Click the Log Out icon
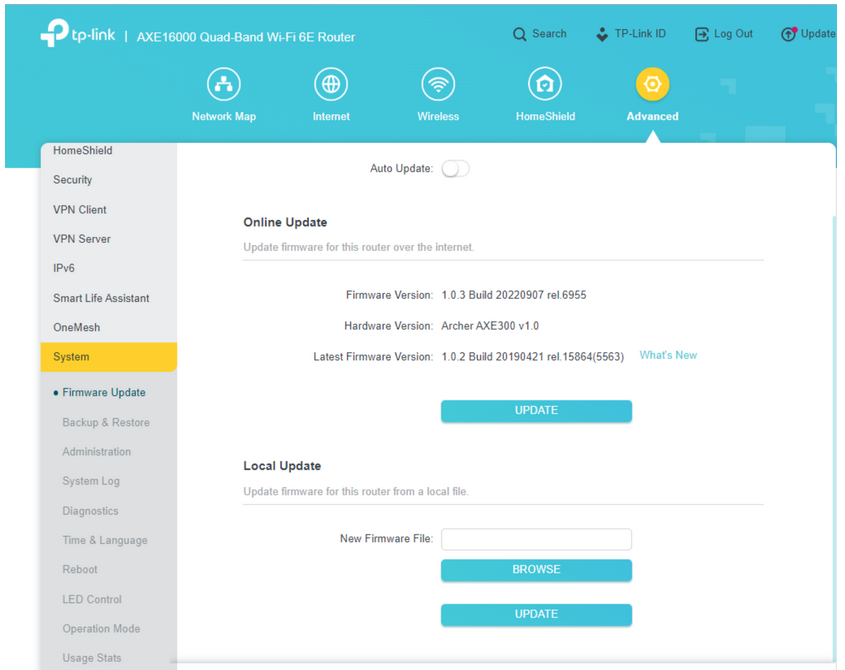The height and width of the screenshot is (670, 845). [702, 34]
